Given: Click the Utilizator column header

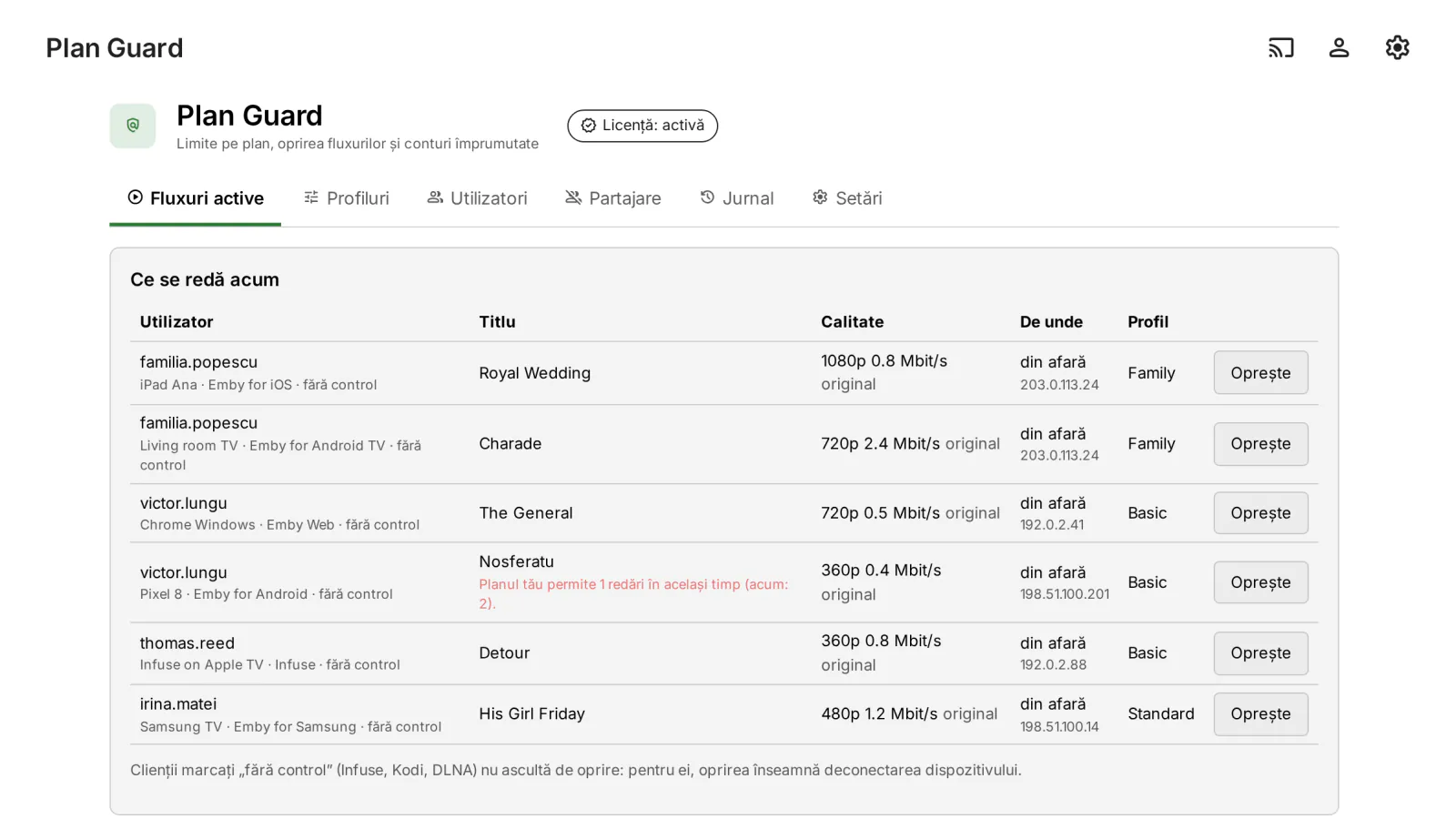Looking at the screenshot, I should click(x=177, y=322).
